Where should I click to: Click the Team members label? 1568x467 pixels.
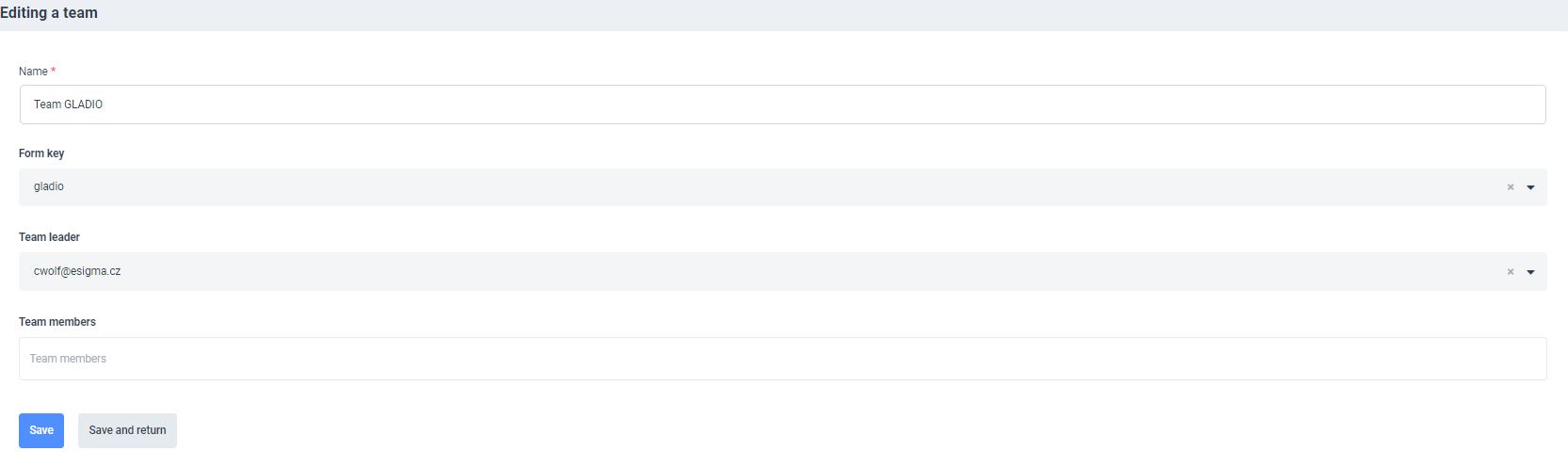coord(57,322)
